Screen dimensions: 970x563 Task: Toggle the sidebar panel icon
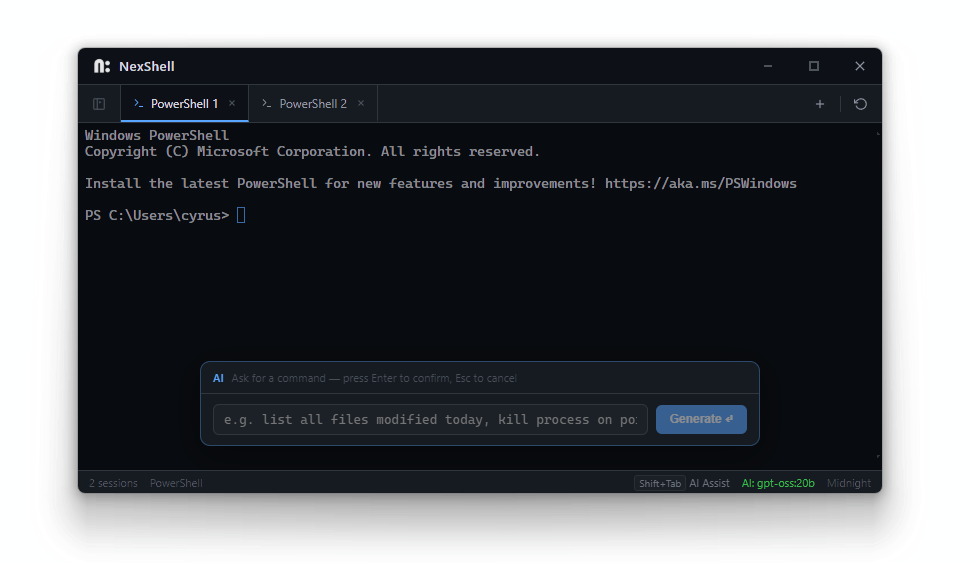point(99,104)
